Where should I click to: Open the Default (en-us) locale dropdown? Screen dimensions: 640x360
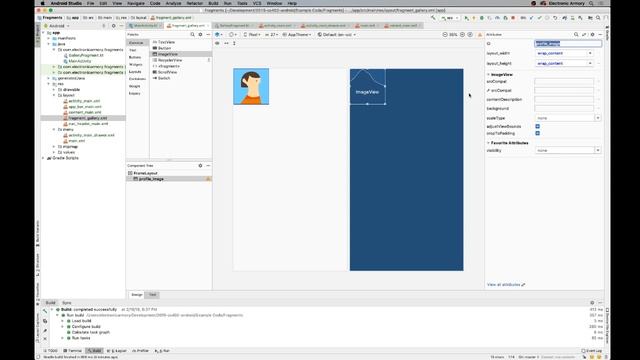tap(337, 35)
